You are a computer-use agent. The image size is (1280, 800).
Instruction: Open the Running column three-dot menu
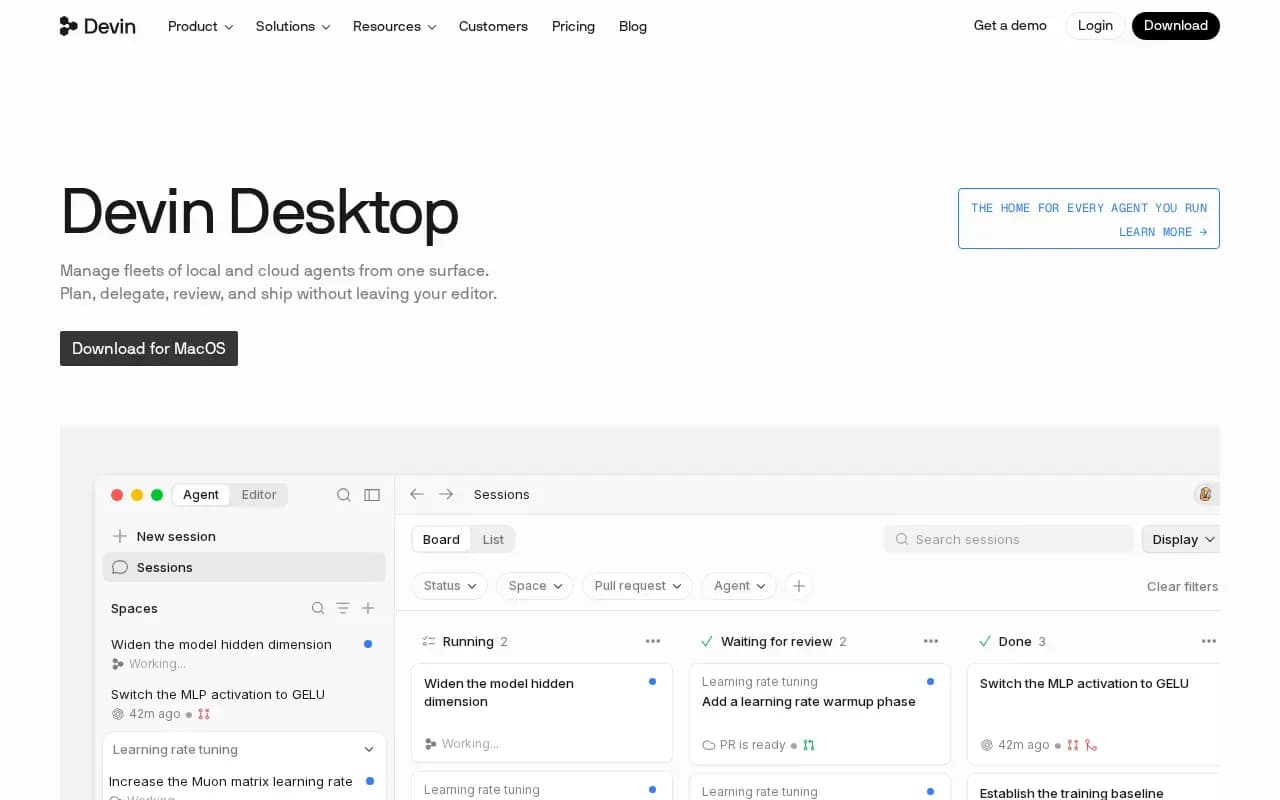653,641
